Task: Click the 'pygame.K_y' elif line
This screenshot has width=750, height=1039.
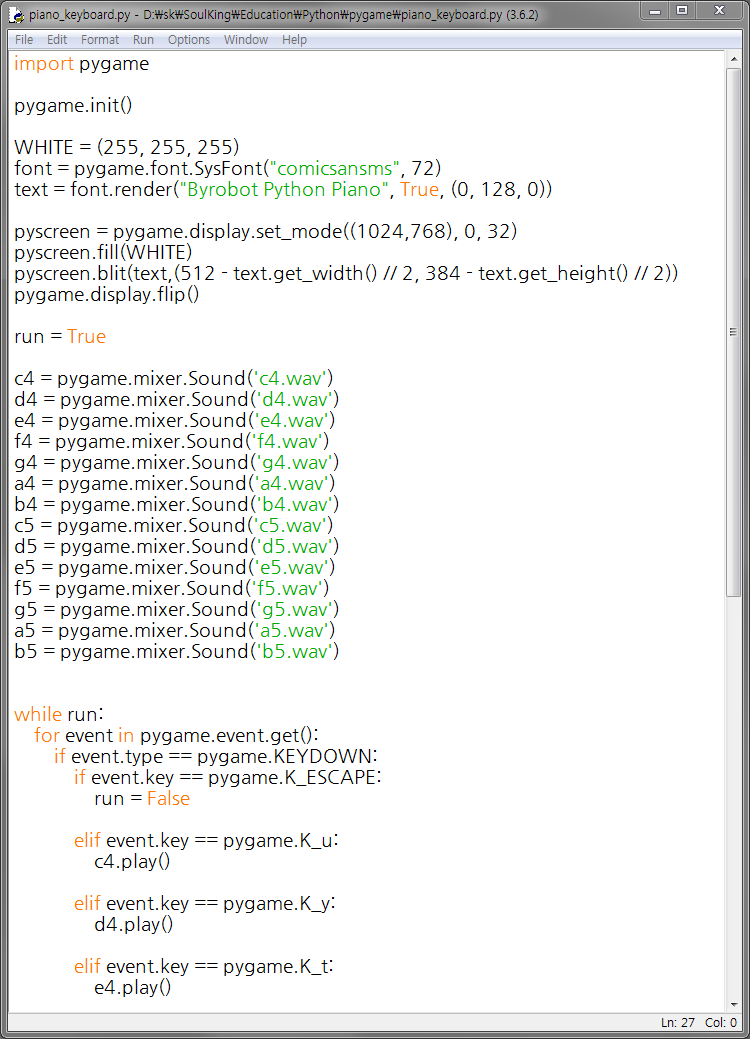Action: [x=205, y=903]
